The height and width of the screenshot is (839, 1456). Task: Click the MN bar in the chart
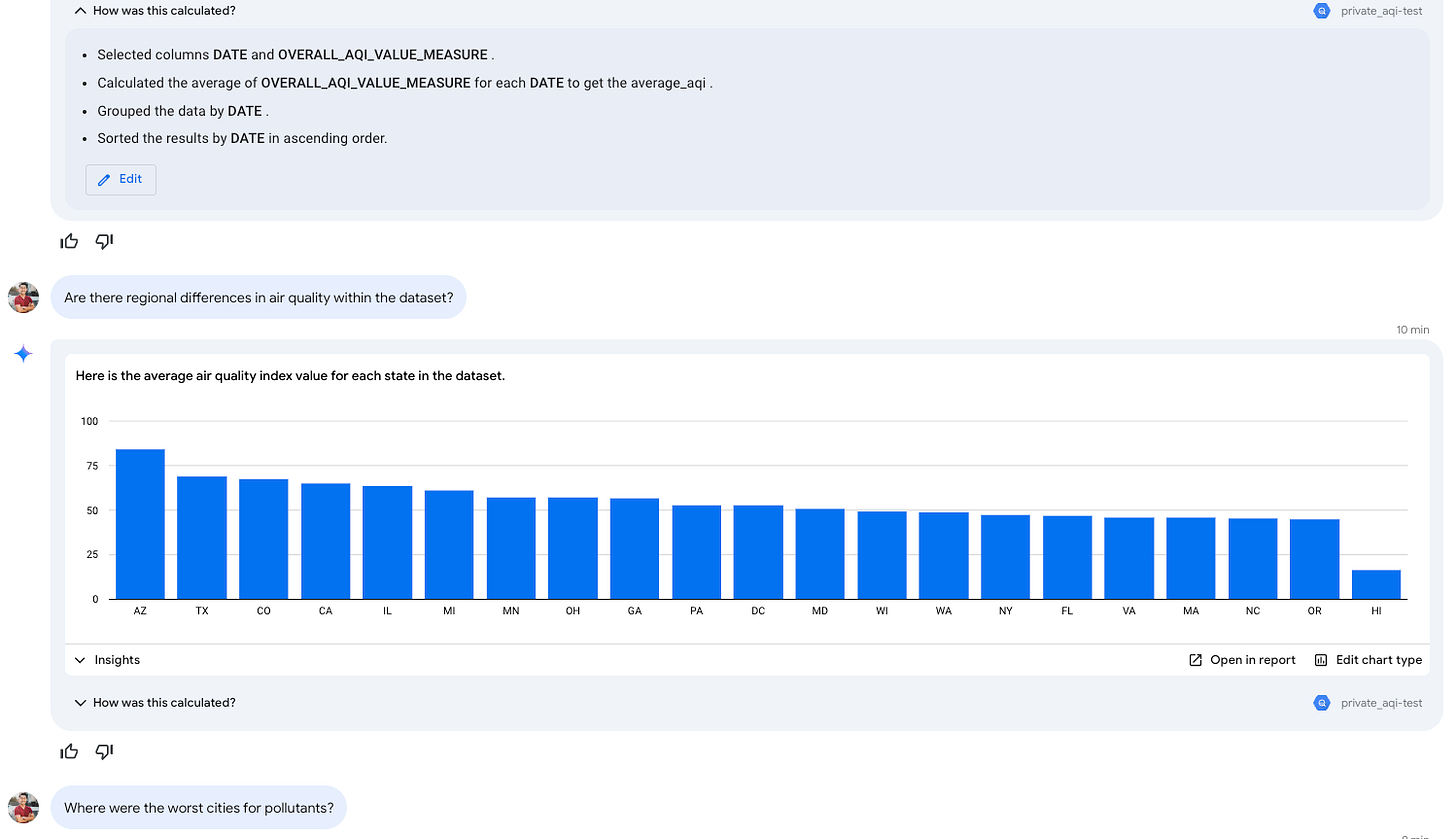[x=511, y=548]
